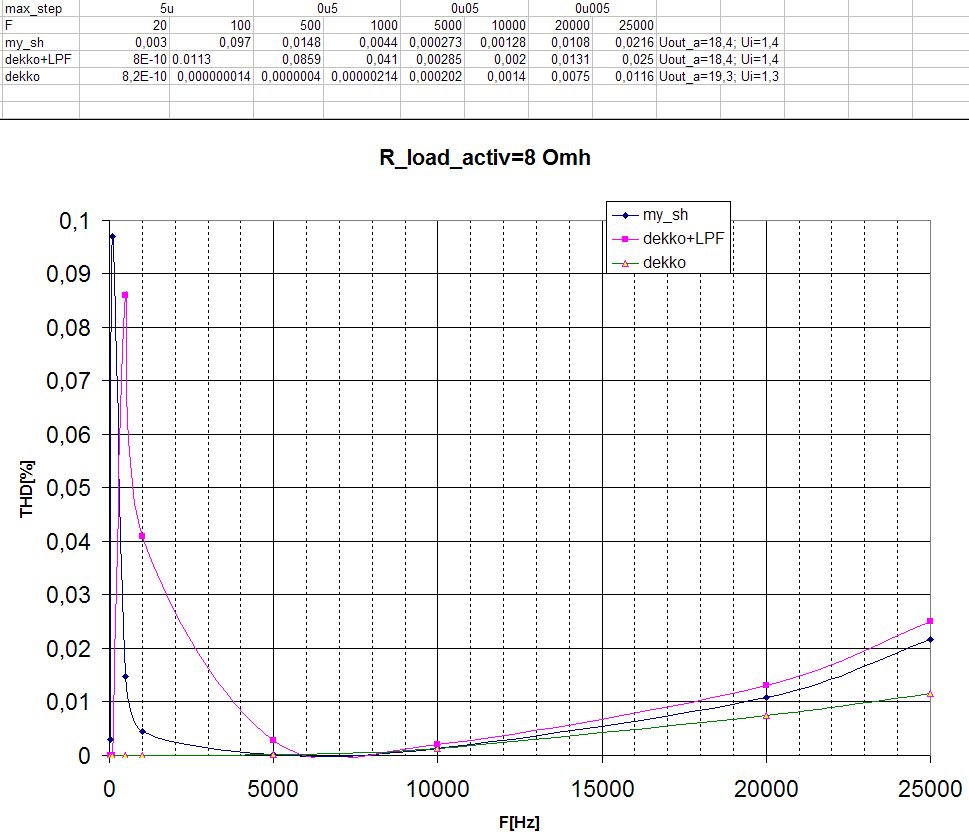Select the y-axis label 0,05
The height and width of the screenshot is (837, 969).
pyautogui.click(x=68, y=488)
